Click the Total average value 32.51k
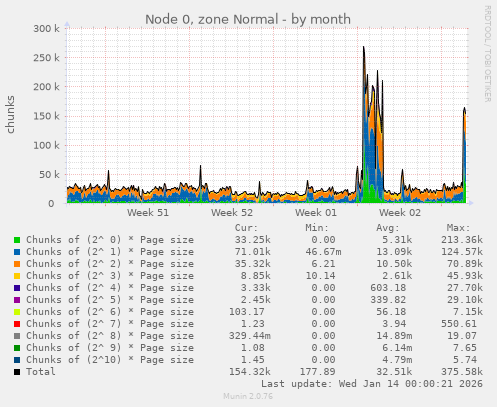Screen dimensions: 497x407 (394, 372)
